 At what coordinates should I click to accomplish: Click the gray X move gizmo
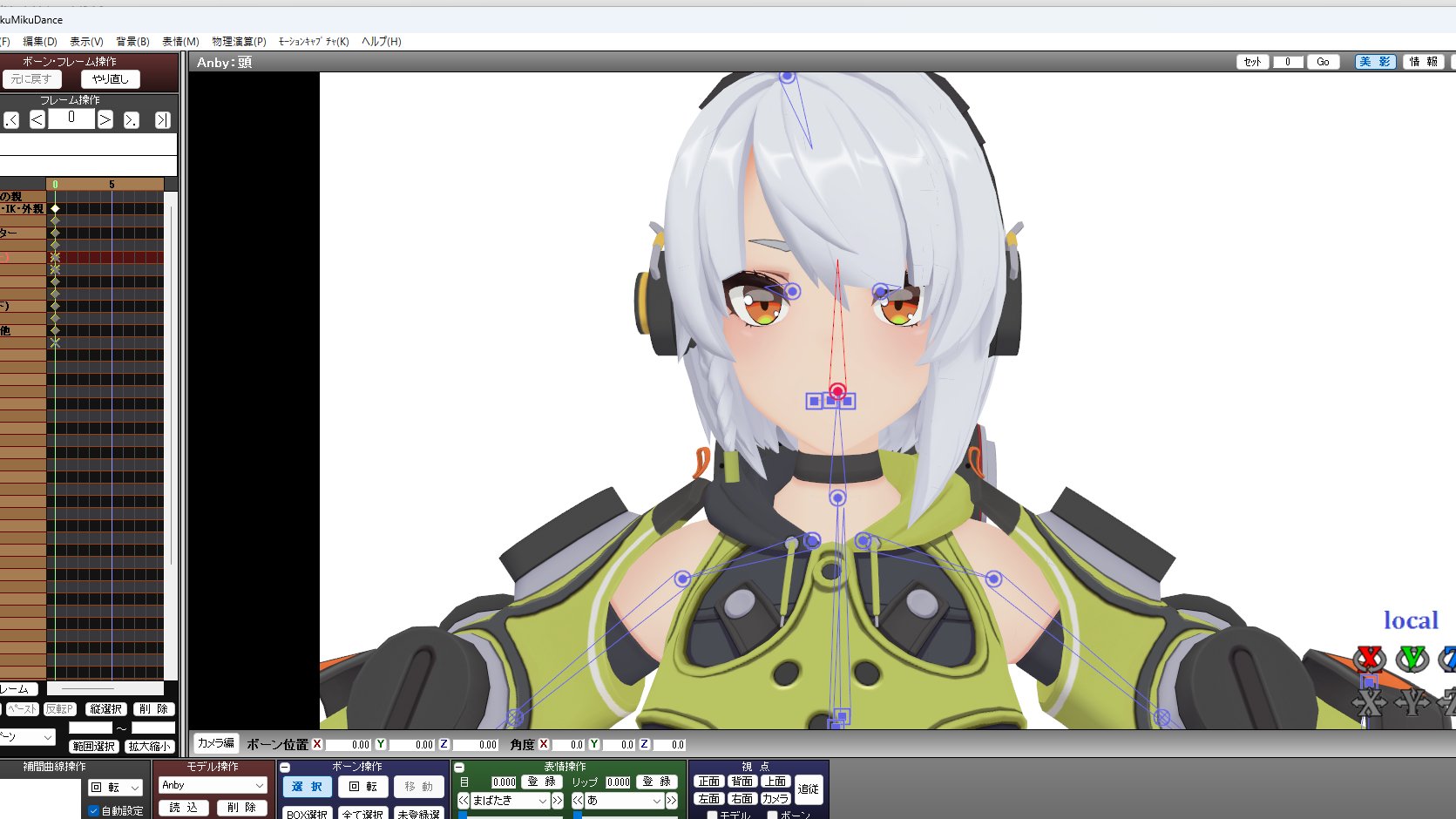click(x=1370, y=701)
